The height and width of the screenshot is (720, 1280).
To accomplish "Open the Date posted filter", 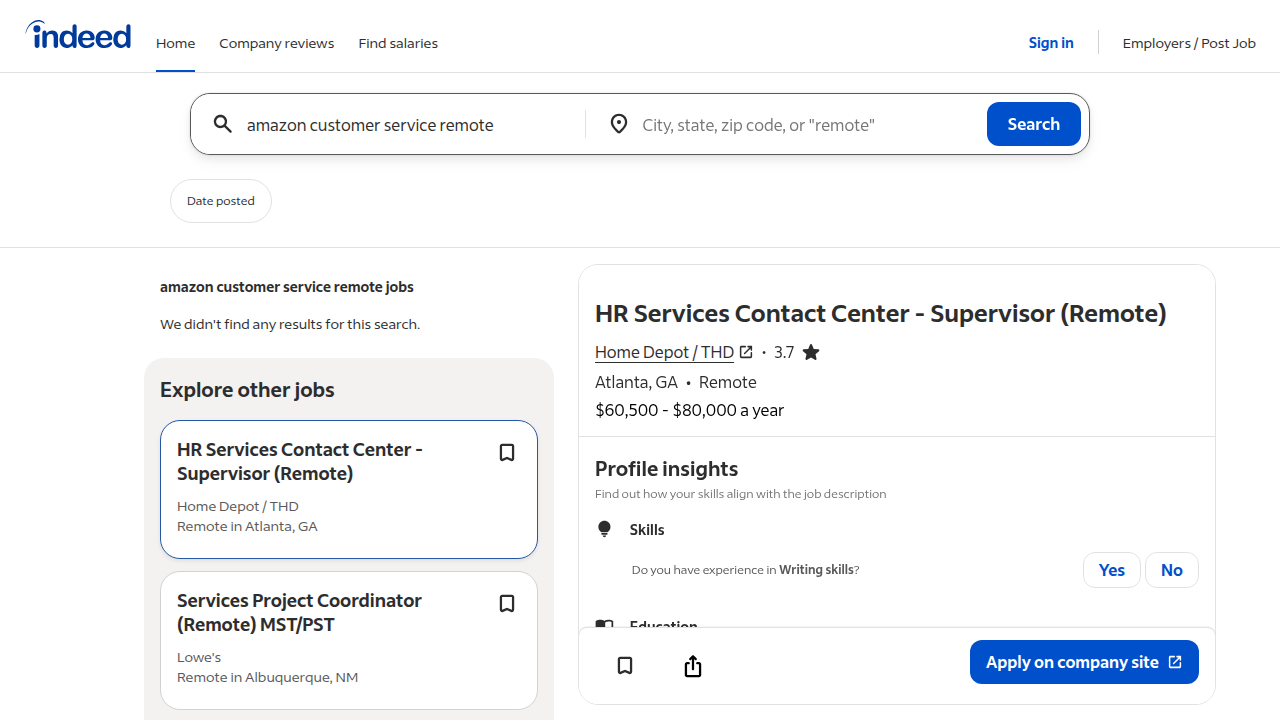I will [220, 200].
